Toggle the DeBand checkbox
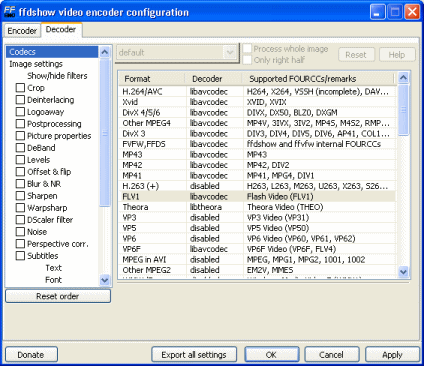 pos(20,148)
